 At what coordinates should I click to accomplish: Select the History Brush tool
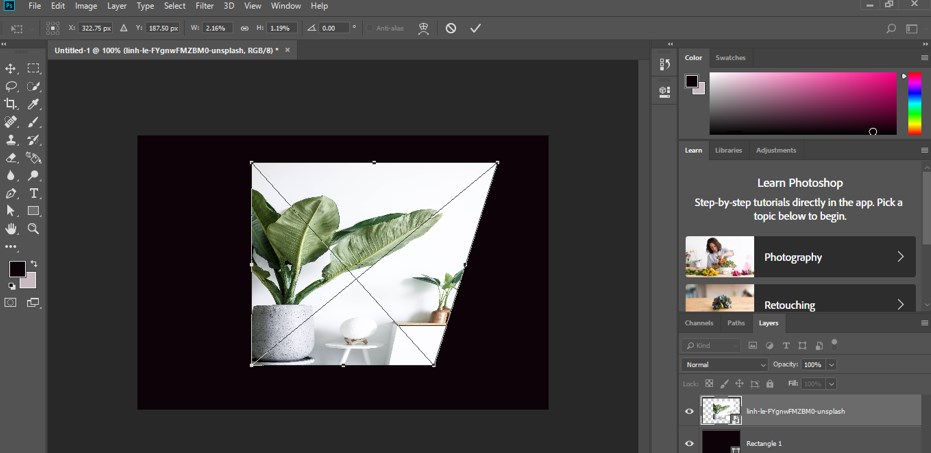(33, 140)
